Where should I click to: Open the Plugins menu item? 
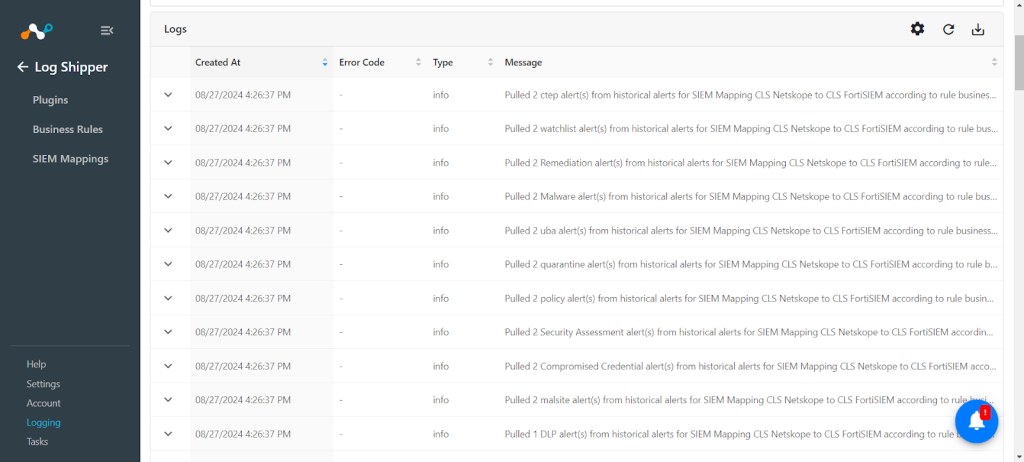[50, 100]
